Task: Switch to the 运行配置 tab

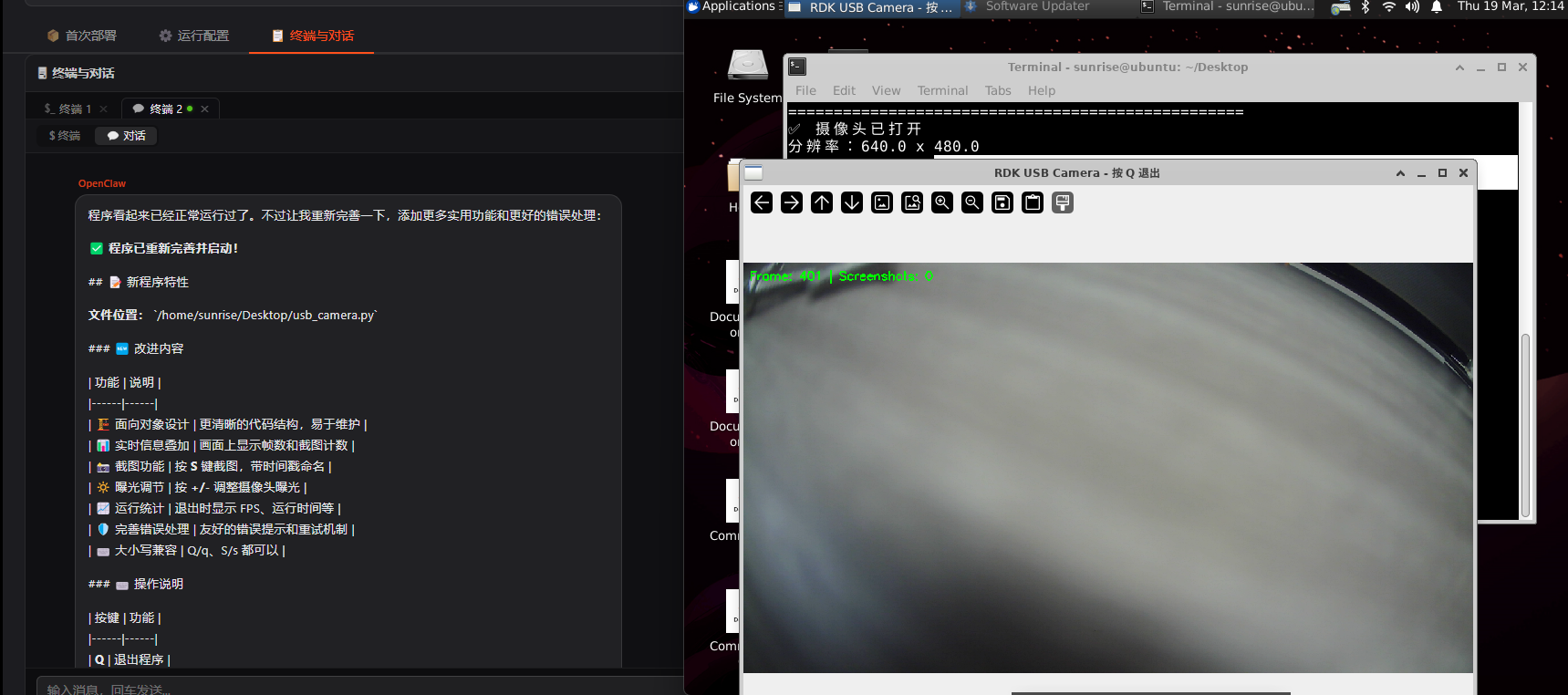Action: coord(193,36)
